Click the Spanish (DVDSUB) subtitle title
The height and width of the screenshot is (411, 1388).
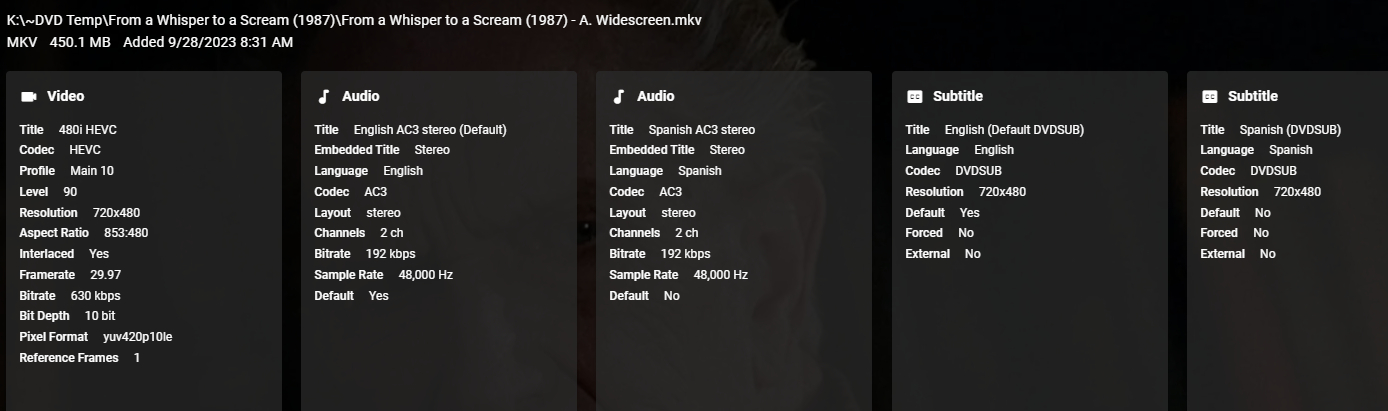(x=1290, y=130)
